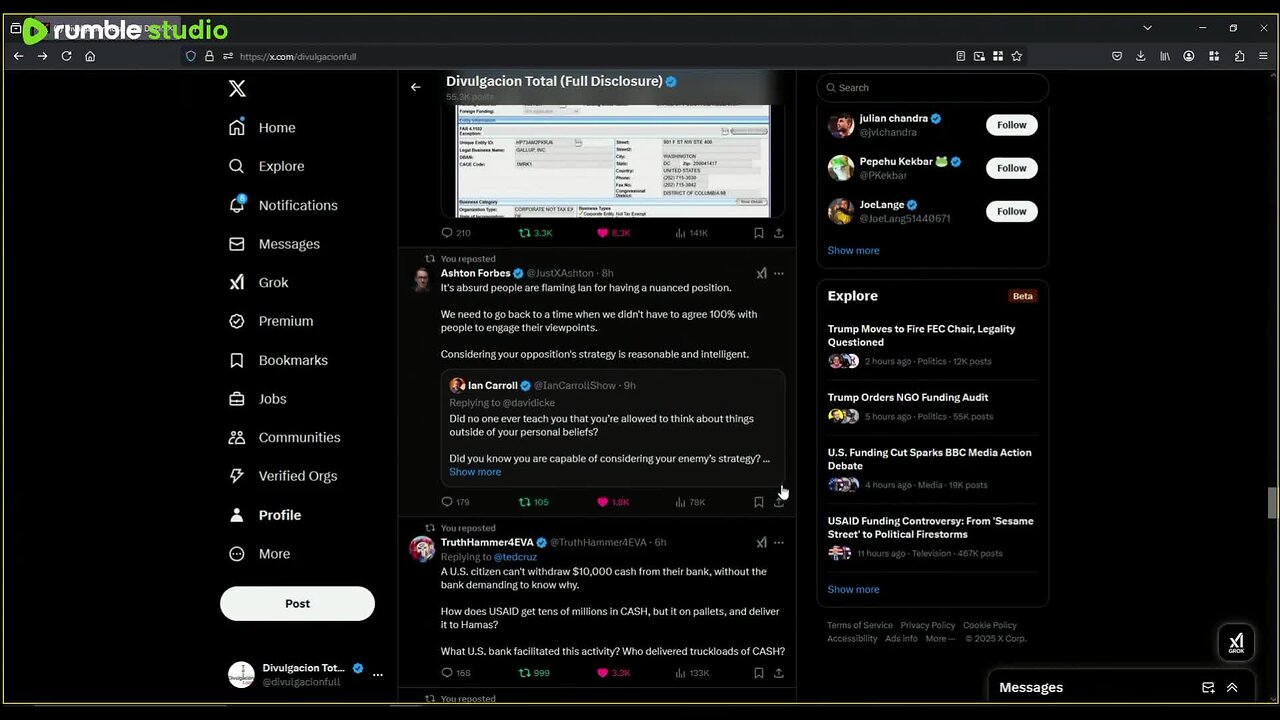Open Profile in the sidebar
Image resolution: width=1280 pixels, height=720 pixels.
coord(265,515)
